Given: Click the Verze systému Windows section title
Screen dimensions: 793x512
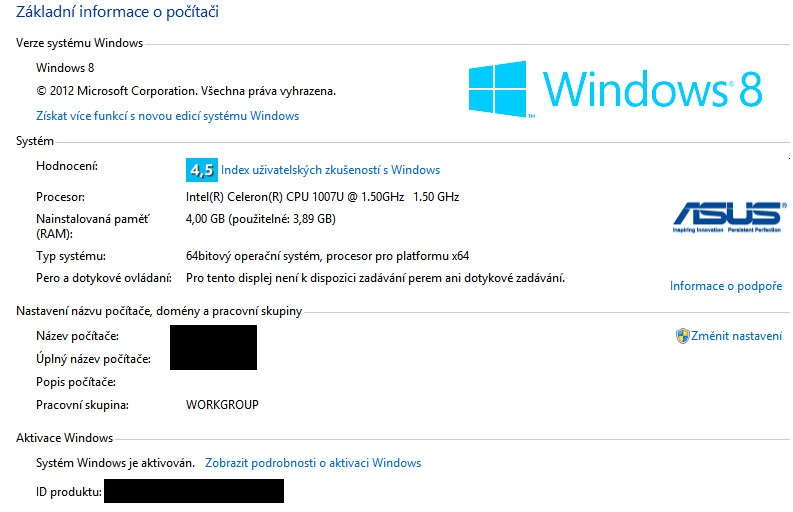Looking at the screenshot, I should (79, 43).
